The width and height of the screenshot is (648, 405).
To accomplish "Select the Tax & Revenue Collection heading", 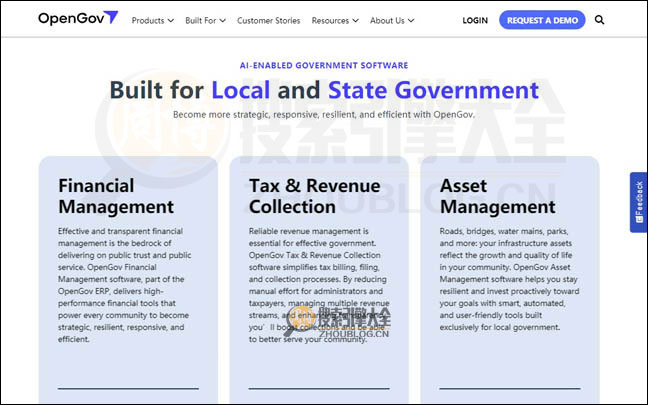I will tap(314, 196).
